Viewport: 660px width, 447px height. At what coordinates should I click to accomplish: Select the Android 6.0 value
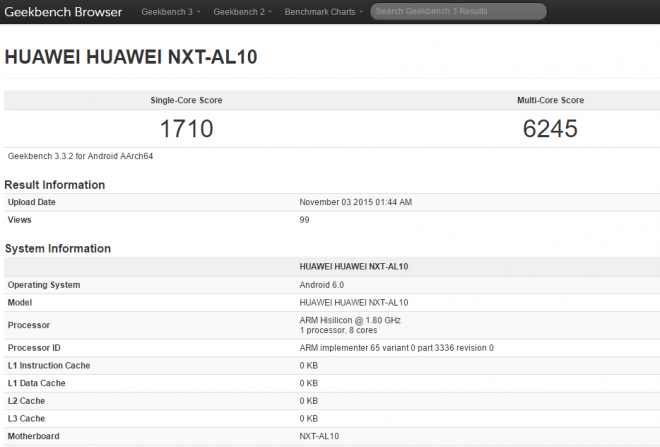point(322,285)
